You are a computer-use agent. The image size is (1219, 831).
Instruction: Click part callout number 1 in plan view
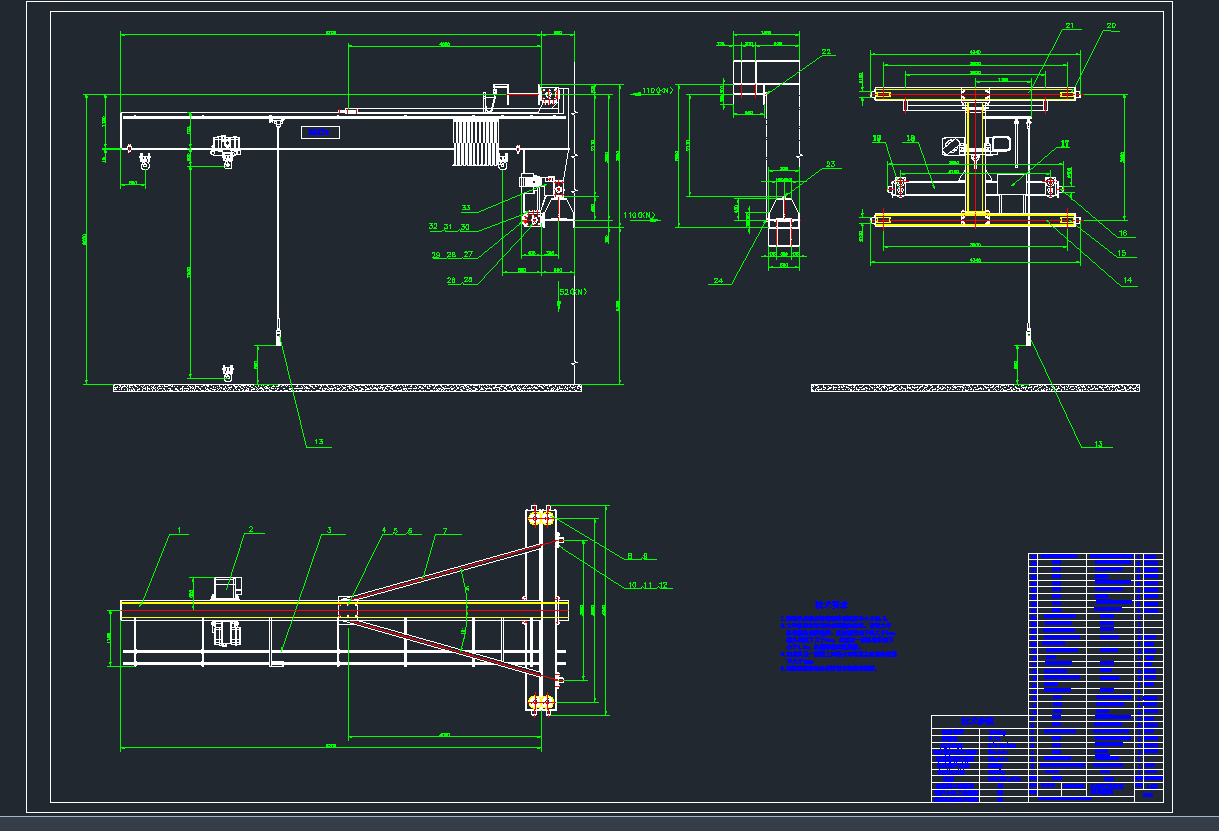[x=179, y=531]
